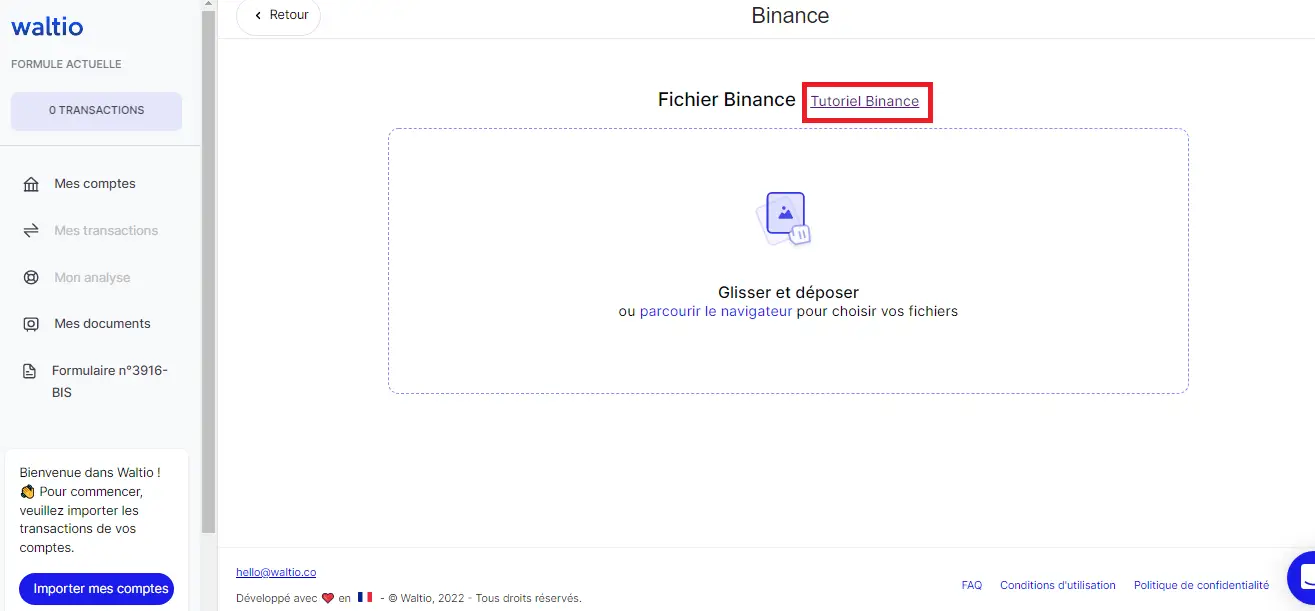Open the FAQ footer link
1315x611 pixels.
pos(971,585)
